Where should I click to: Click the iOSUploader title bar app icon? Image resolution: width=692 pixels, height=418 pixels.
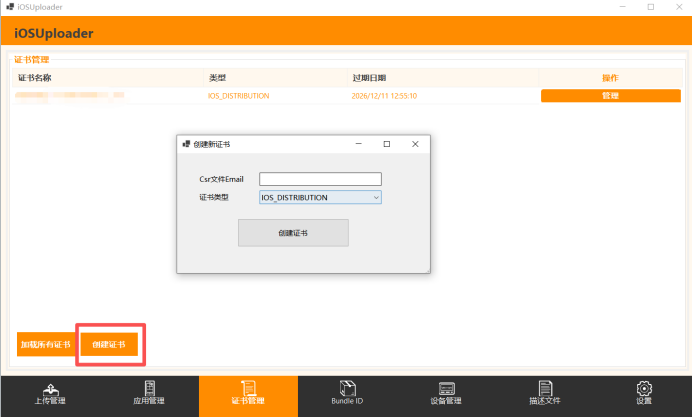click(x=9, y=6)
